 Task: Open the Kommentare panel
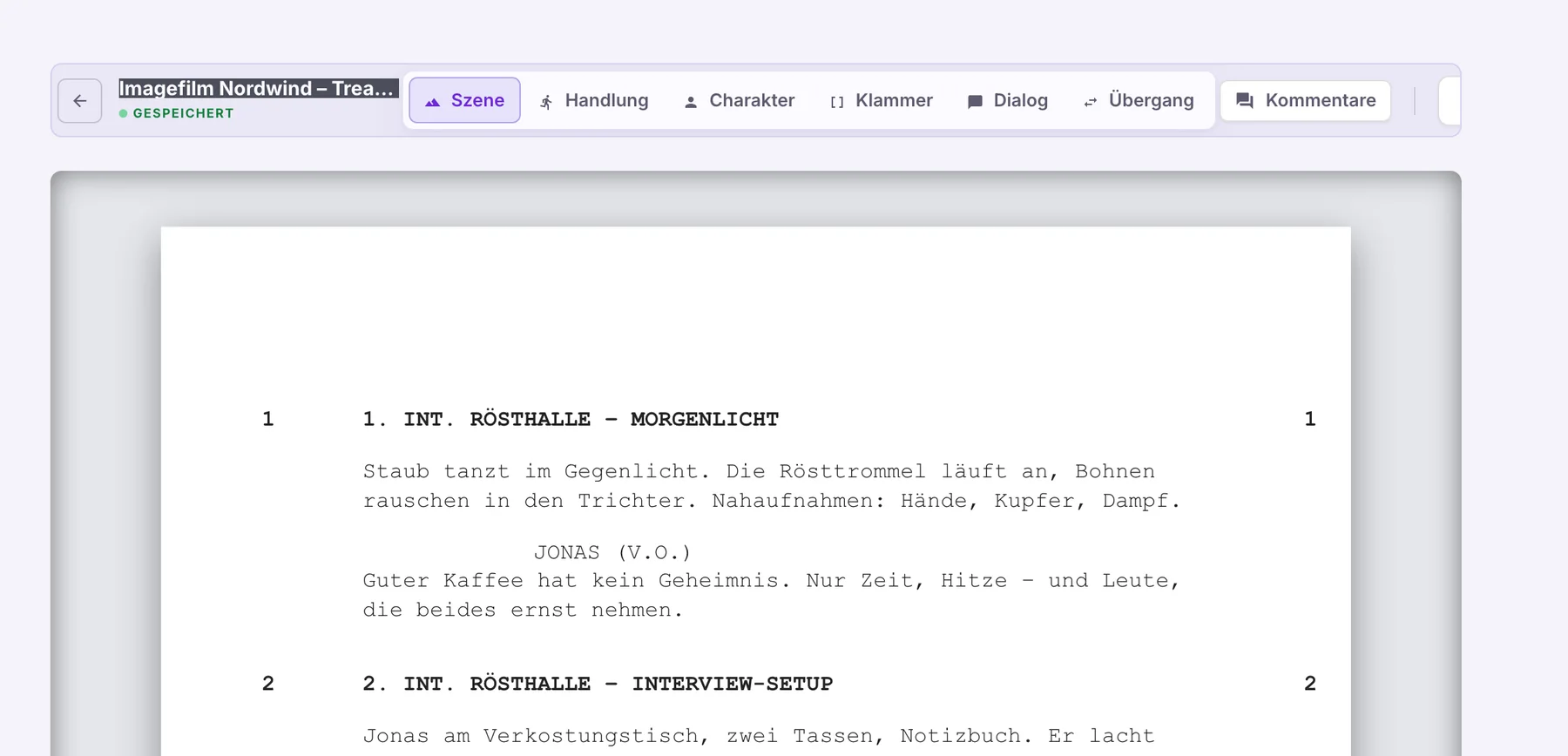(1306, 100)
